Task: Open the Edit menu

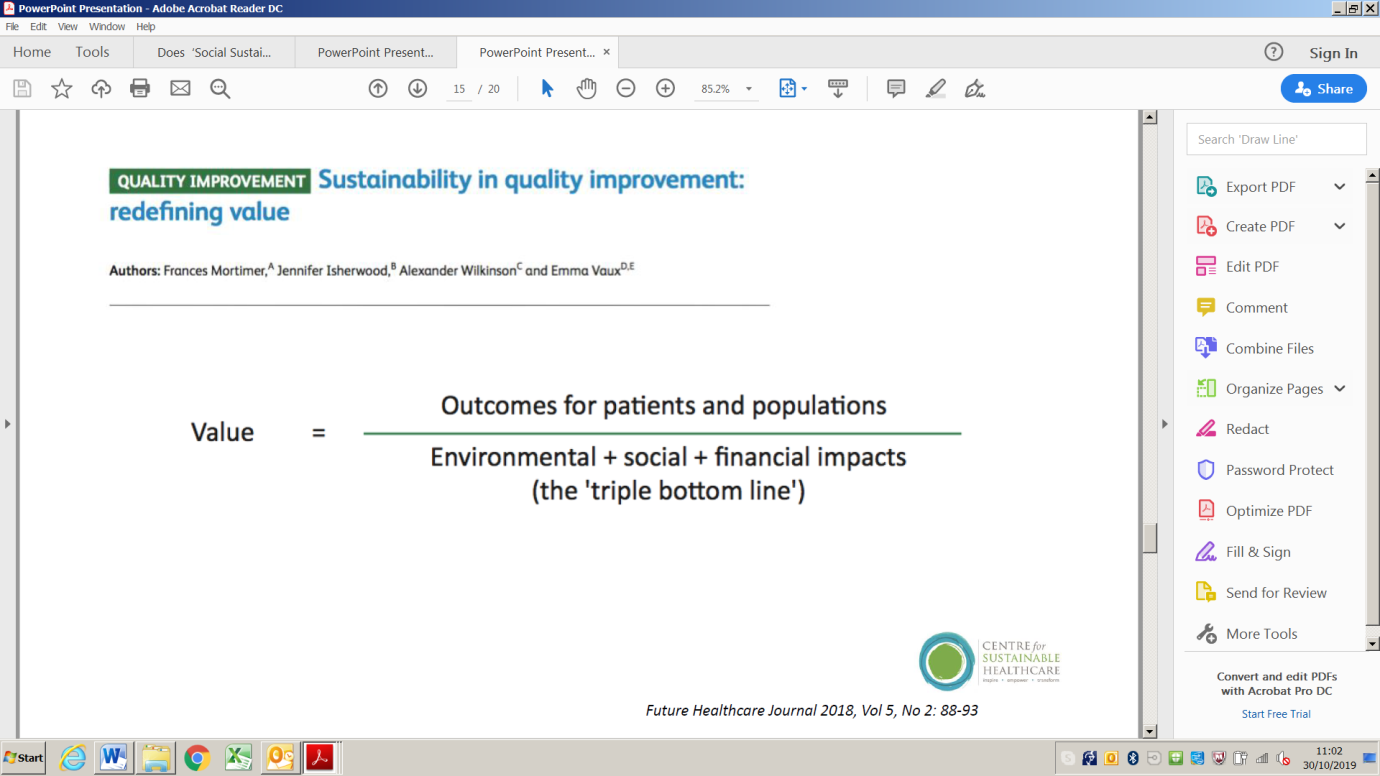Action: pos(39,27)
